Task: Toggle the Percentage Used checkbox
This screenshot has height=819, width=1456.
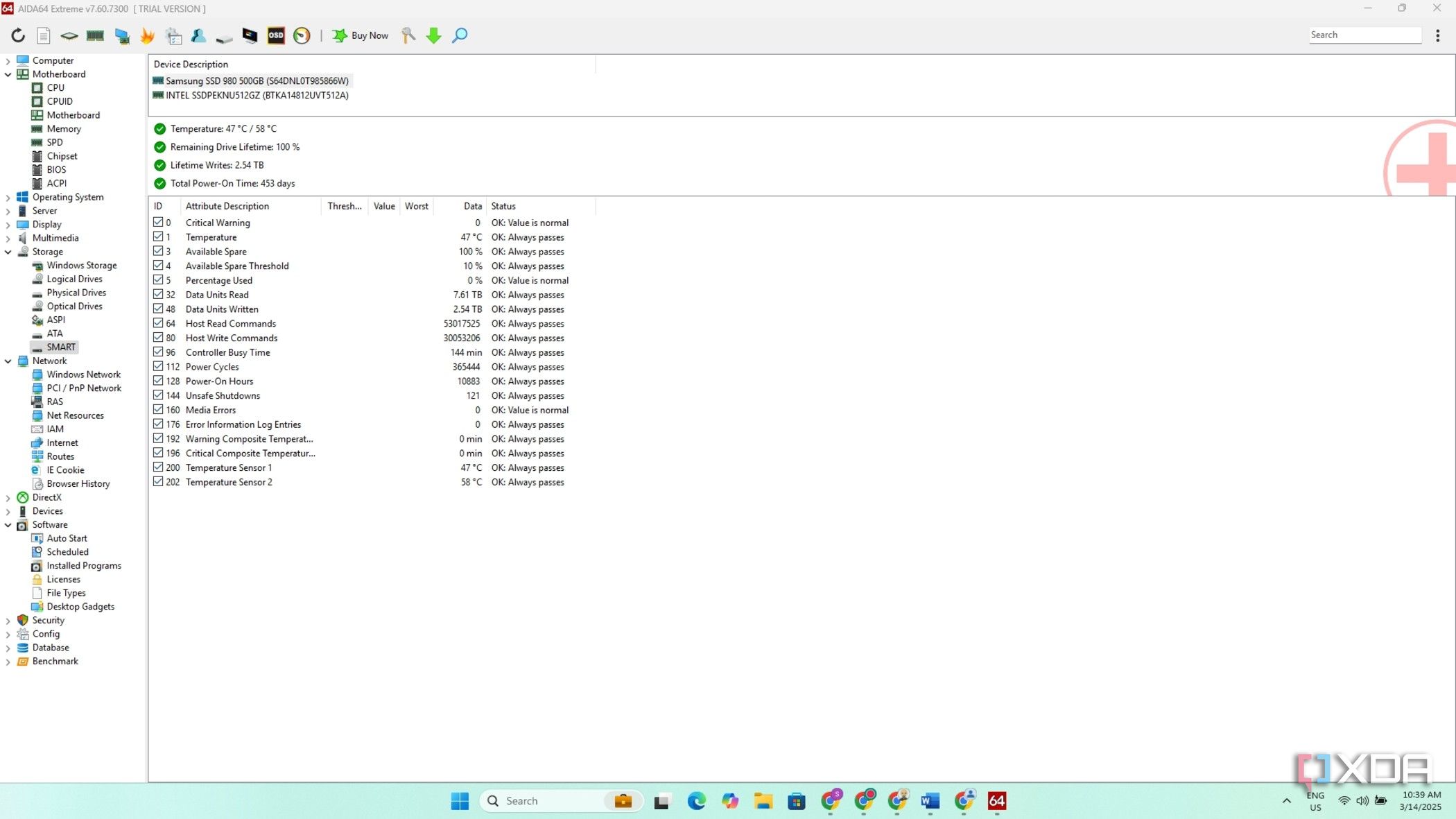Action: pyautogui.click(x=158, y=280)
